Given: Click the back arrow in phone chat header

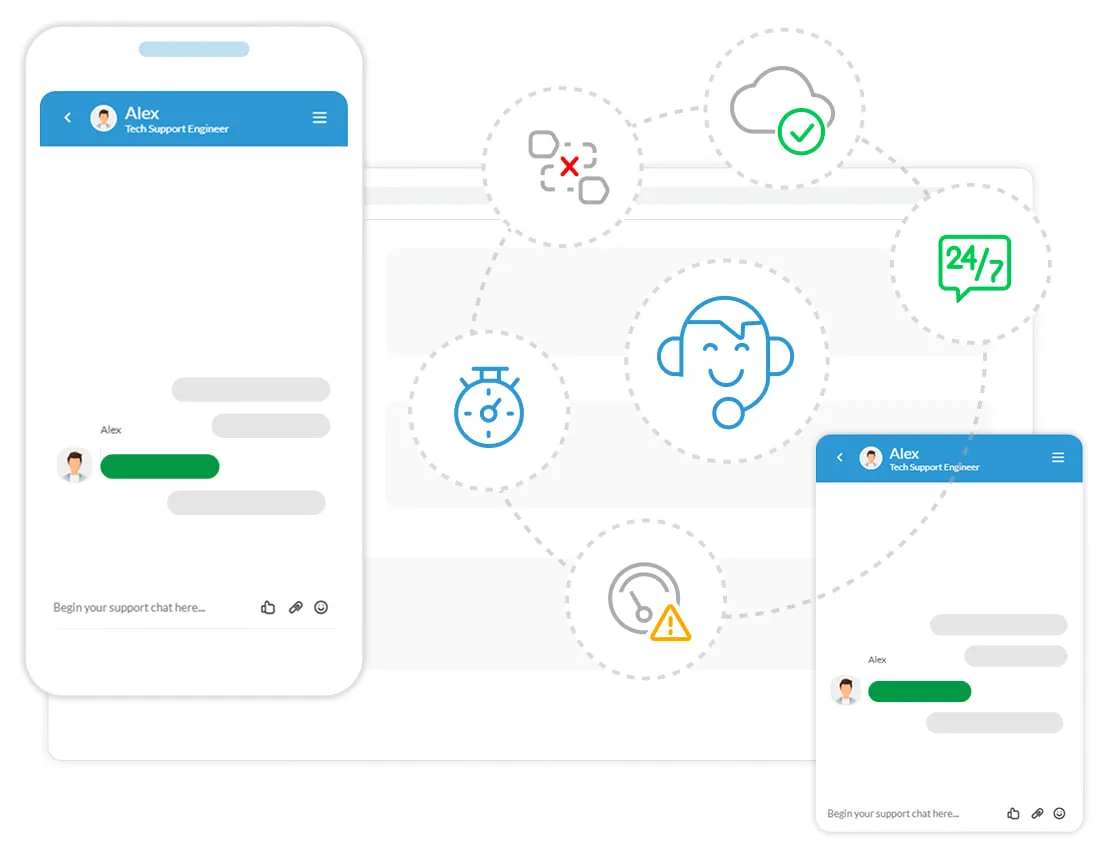Looking at the screenshot, I should click(68, 118).
